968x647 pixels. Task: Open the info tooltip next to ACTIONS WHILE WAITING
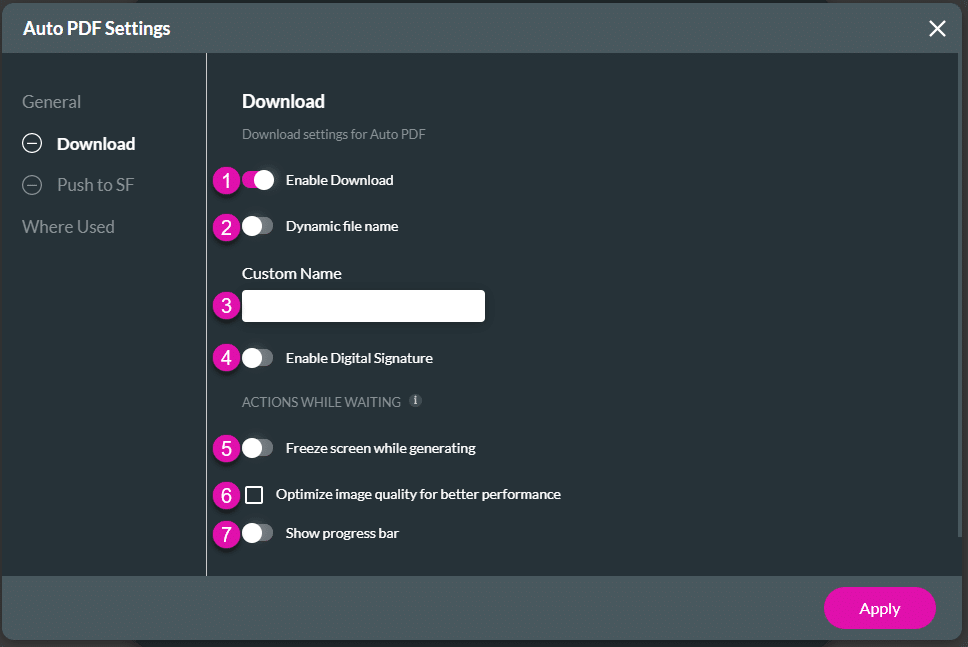tap(415, 400)
